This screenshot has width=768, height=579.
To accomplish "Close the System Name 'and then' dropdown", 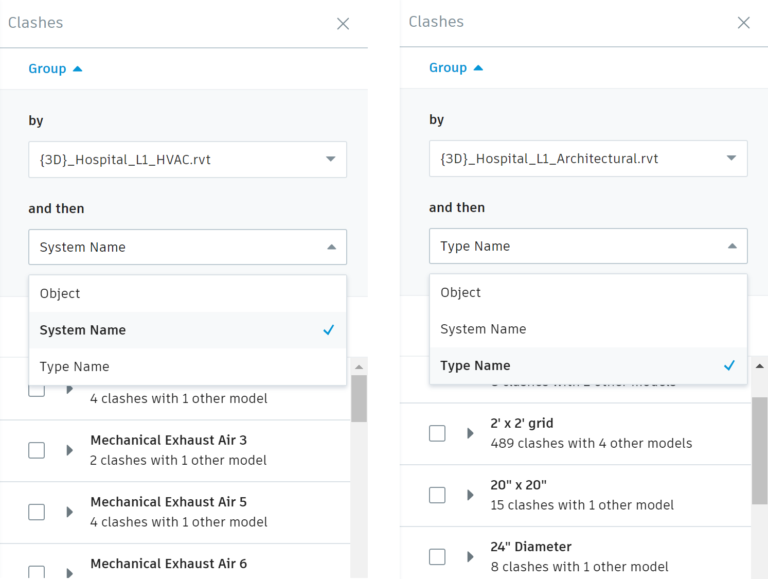I will (x=188, y=247).
